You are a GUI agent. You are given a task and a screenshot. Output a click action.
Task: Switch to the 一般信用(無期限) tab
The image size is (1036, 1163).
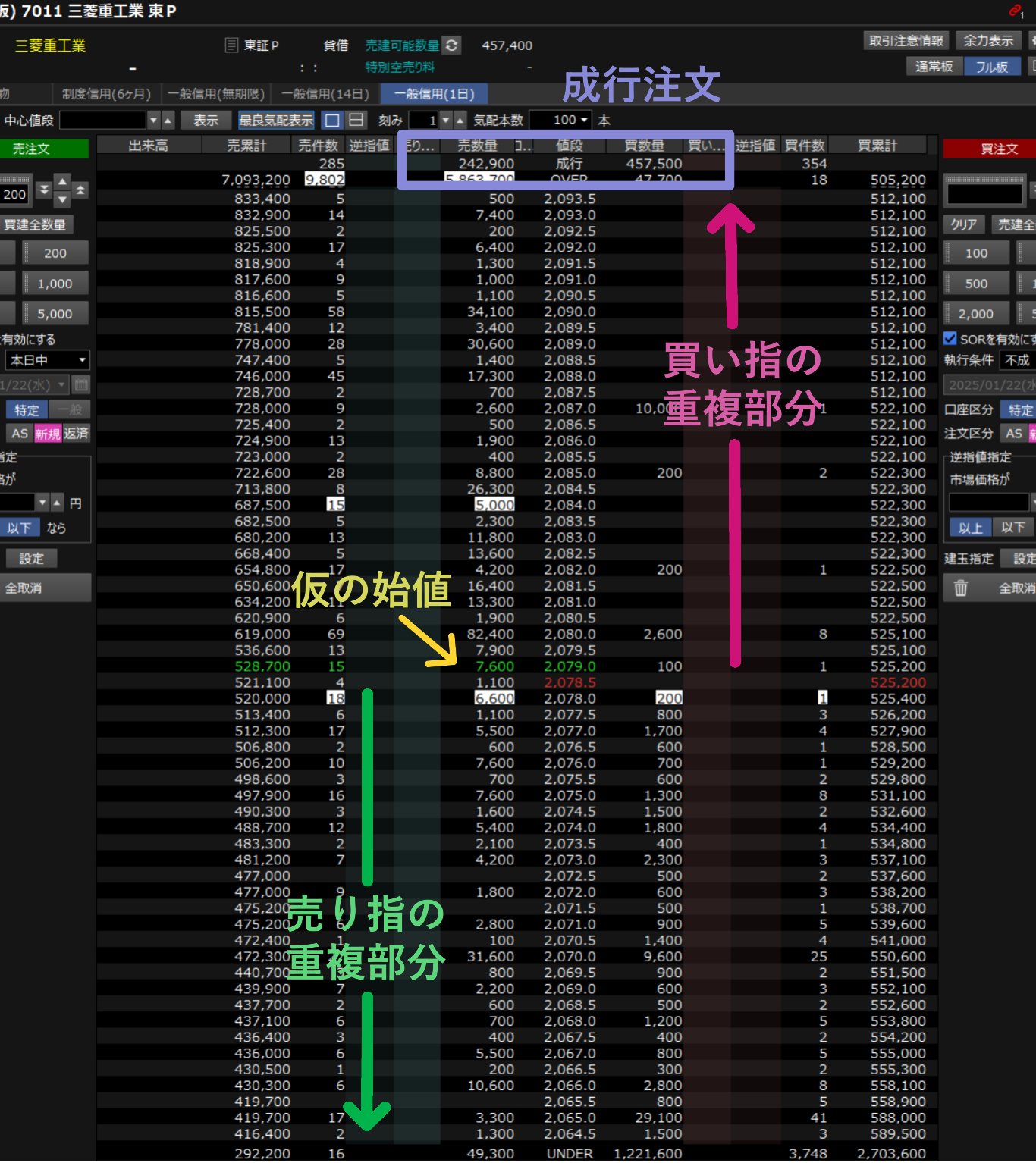click(x=216, y=93)
